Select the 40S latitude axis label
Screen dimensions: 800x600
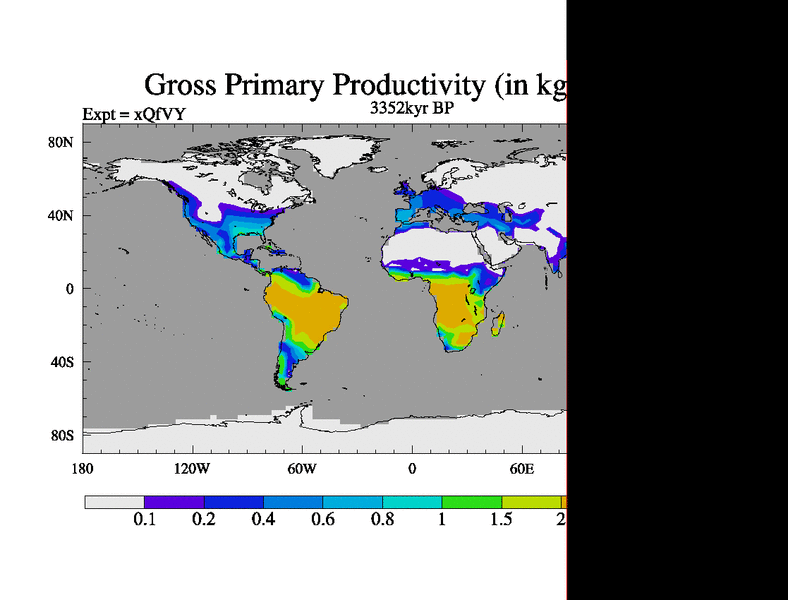62,362
